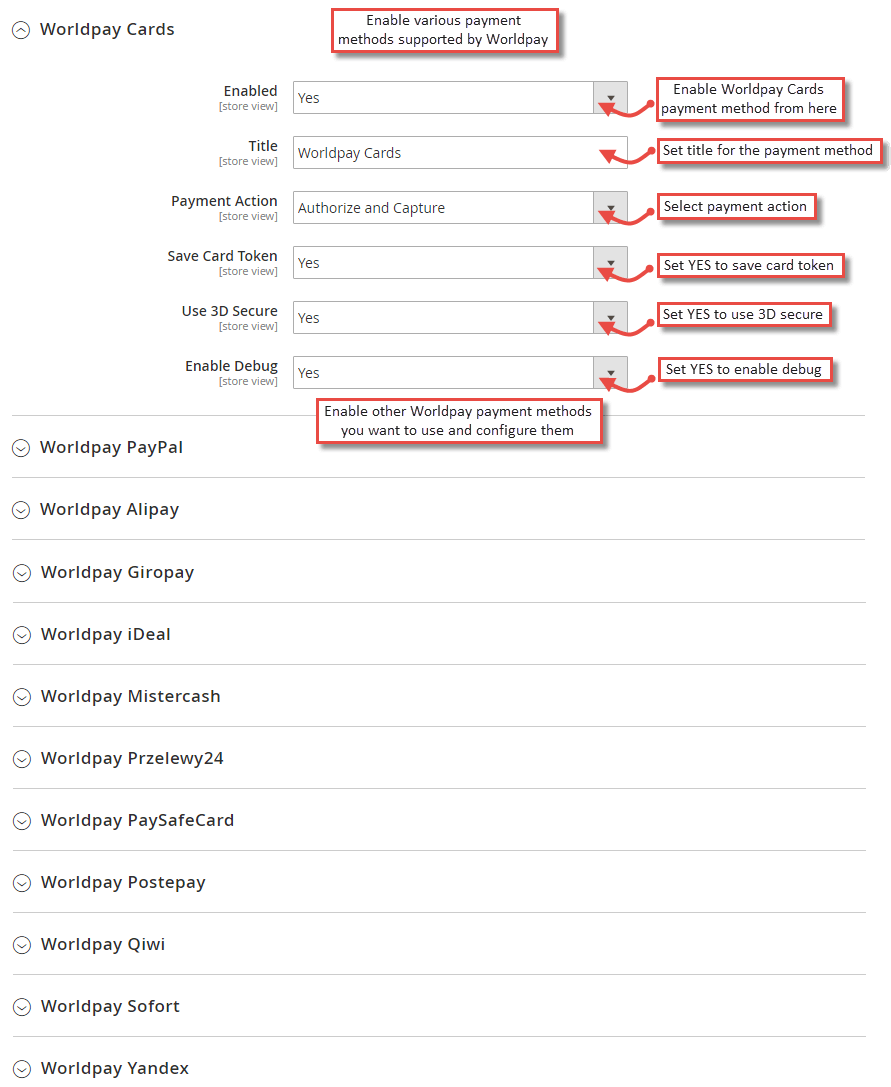
Task: Click the Worldpay Cards section heading
Action: [x=107, y=30]
